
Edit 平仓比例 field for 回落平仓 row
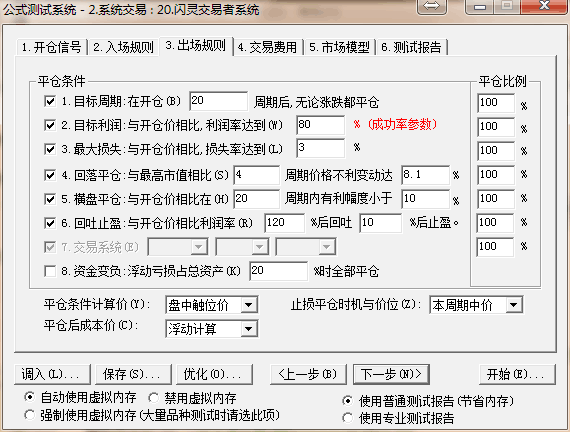[x=496, y=175]
